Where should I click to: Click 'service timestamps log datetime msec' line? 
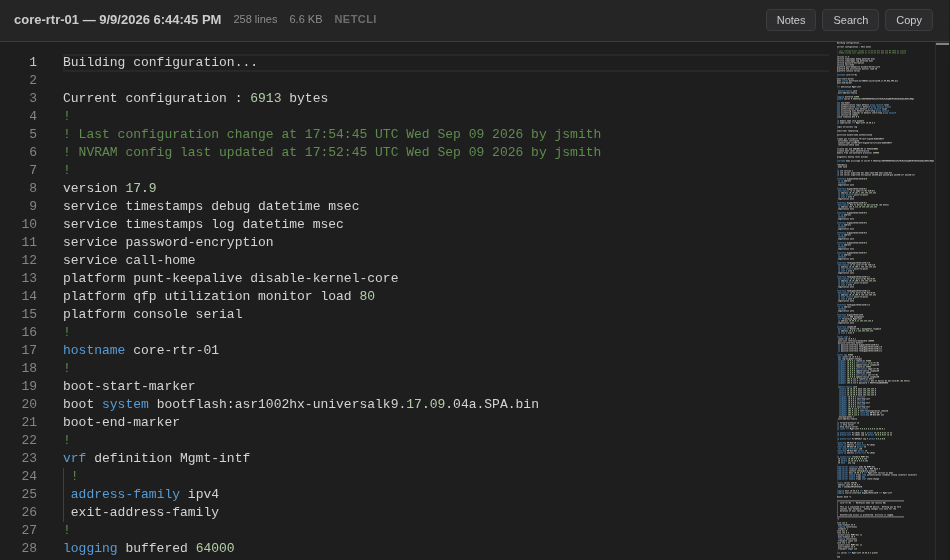[203, 224]
